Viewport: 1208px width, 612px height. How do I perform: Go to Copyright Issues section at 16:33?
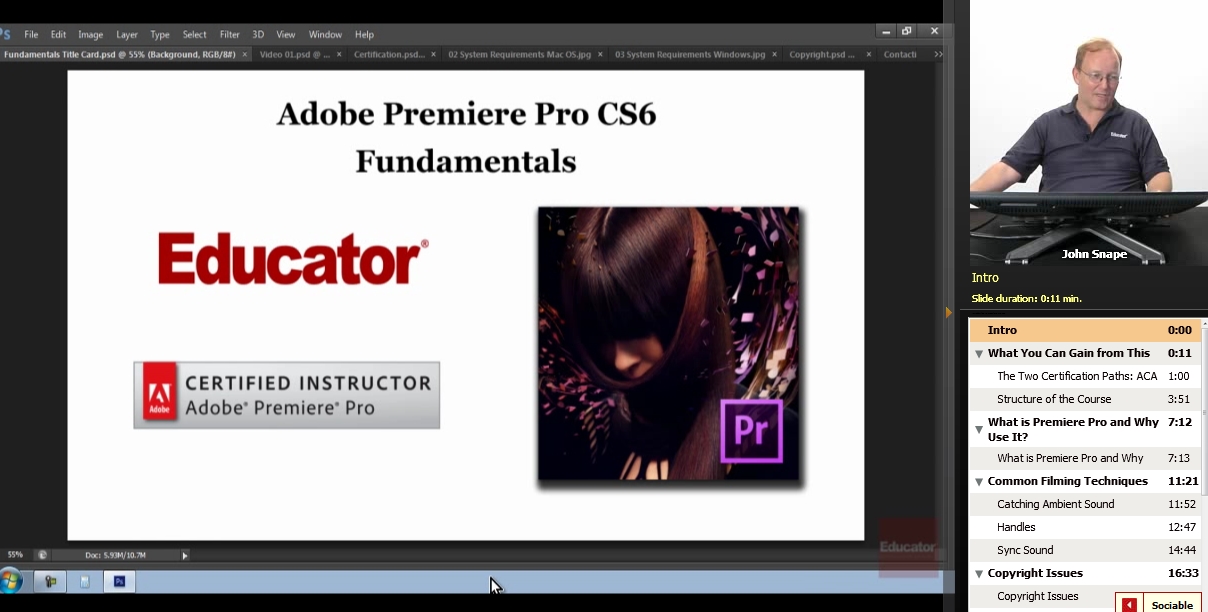click(x=1035, y=573)
